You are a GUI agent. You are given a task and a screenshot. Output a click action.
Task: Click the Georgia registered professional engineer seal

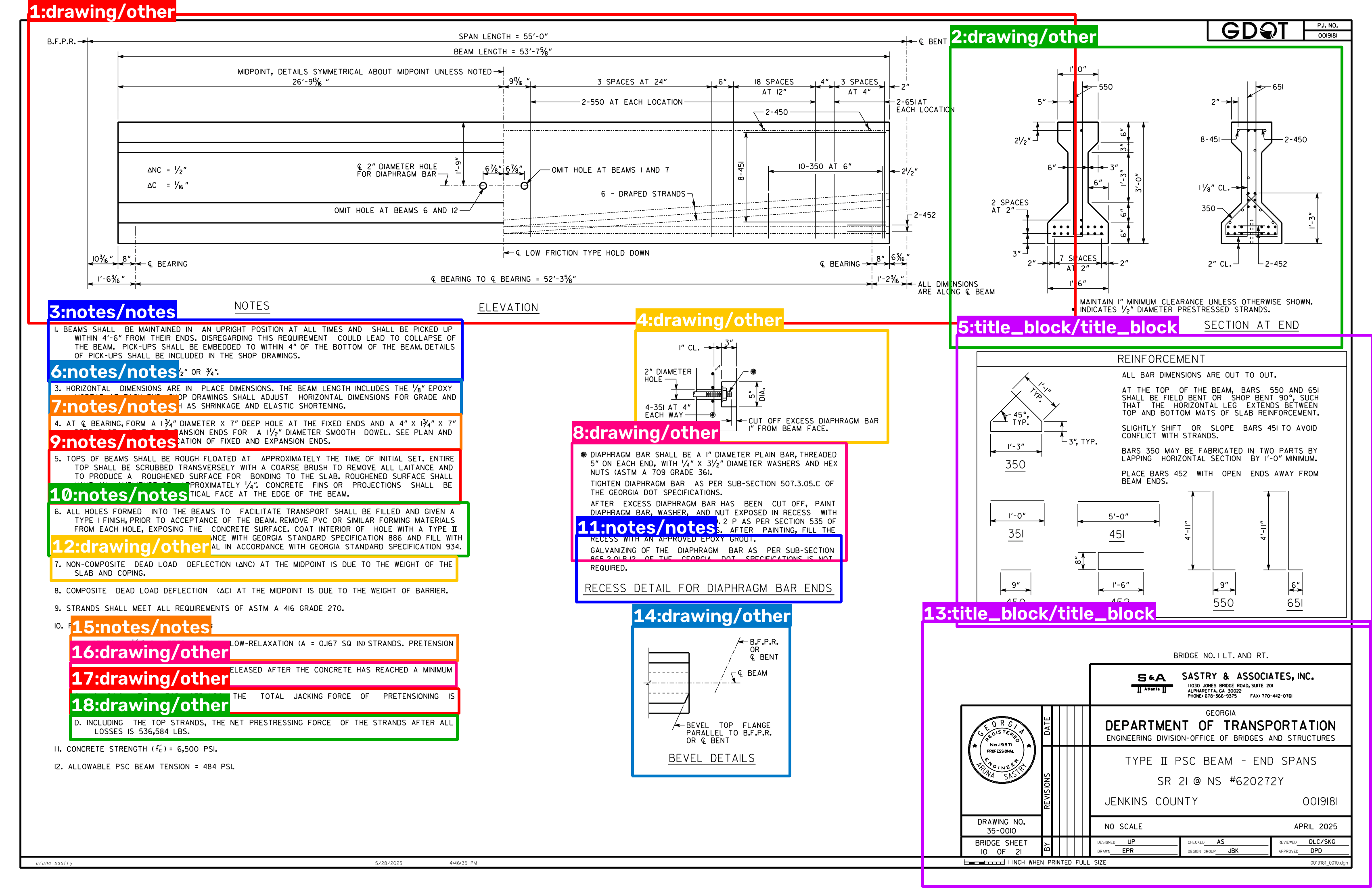pos(1001,750)
